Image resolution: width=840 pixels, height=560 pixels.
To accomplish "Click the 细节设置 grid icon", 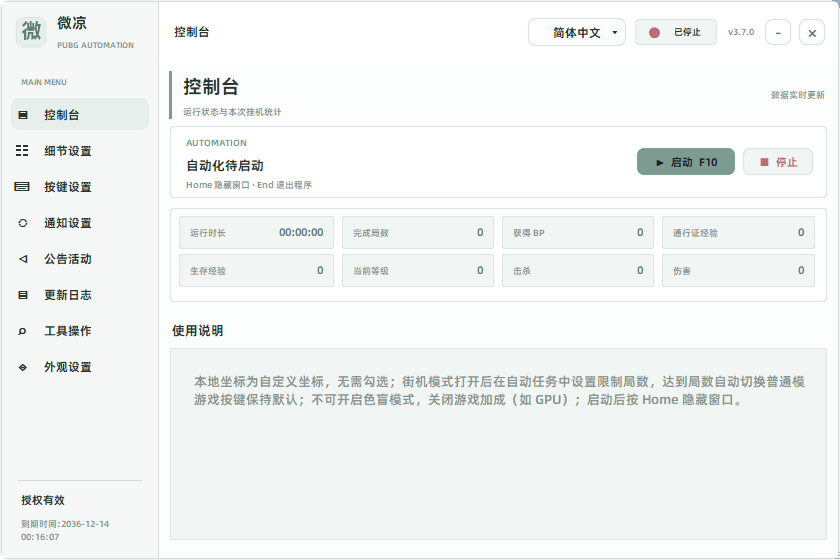I will click(22, 151).
